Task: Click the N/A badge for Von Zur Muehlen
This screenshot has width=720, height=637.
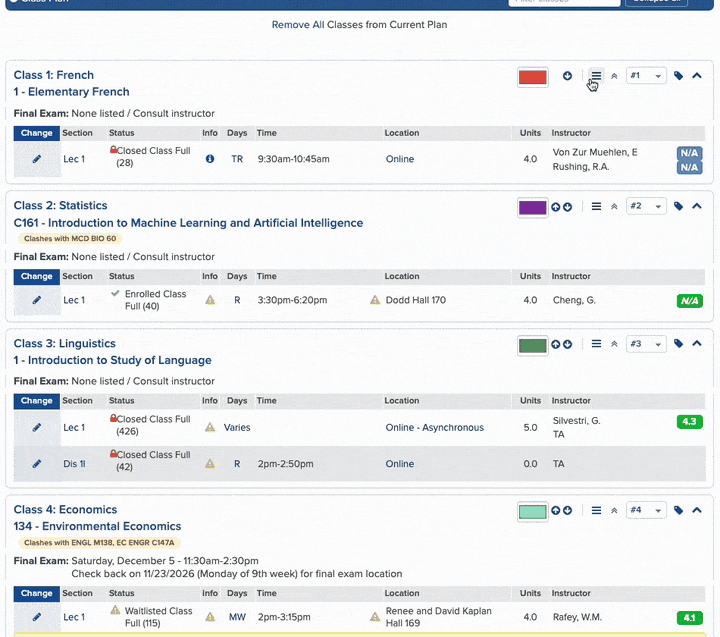Action: [690, 153]
